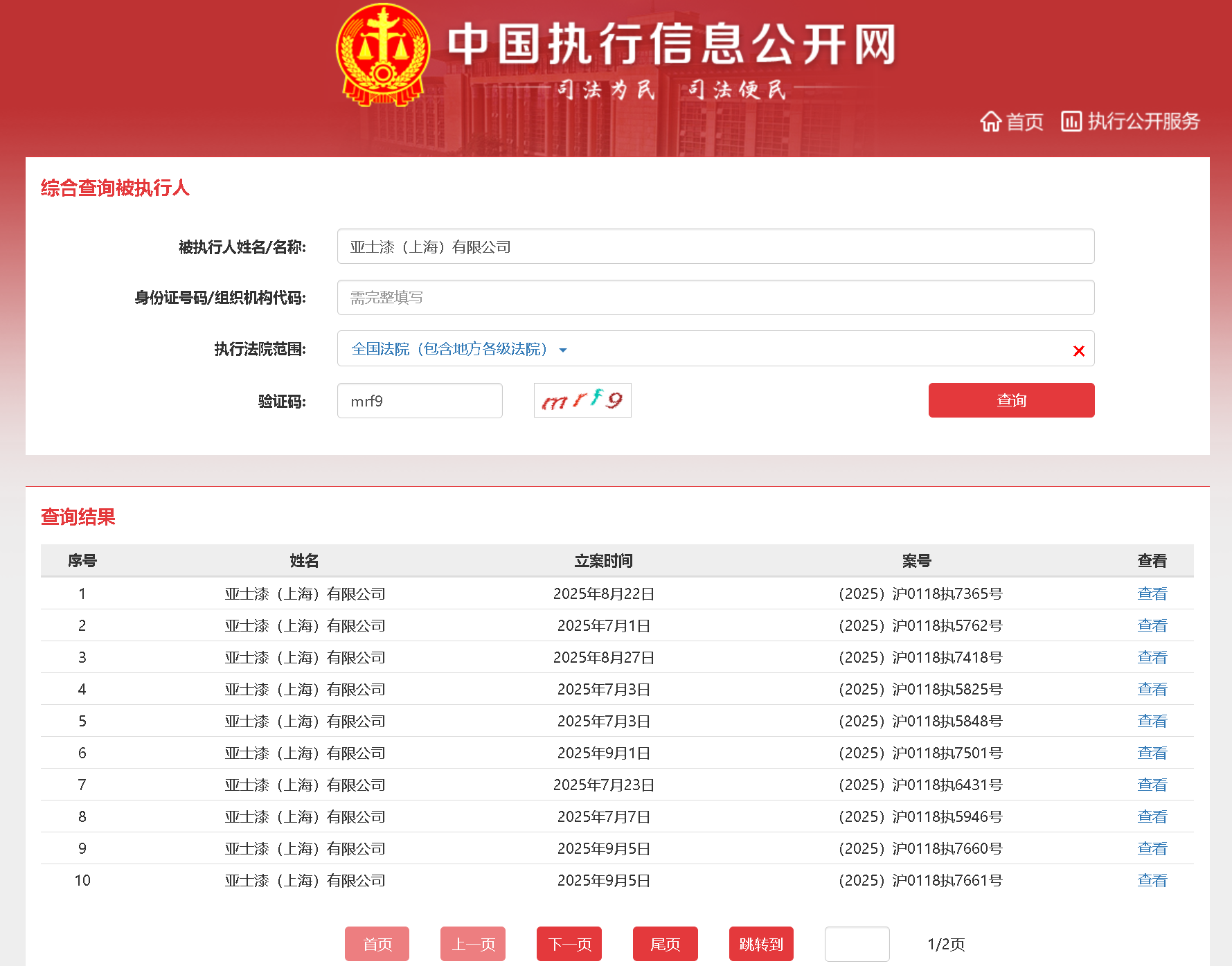The height and width of the screenshot is (966, 1232).
Task: View details for case 沪0118执5762号
Action: (x=1152, y=625)
